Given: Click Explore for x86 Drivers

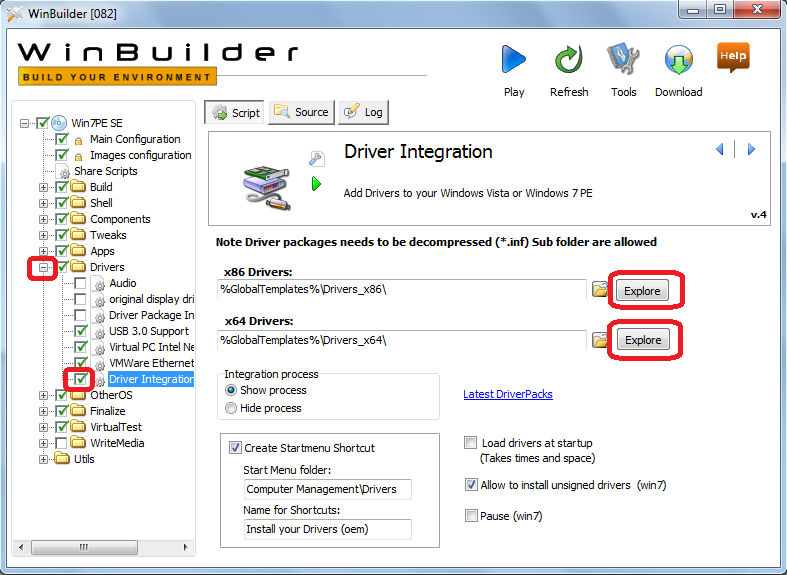Looking at the screenshot, I should pos(642,291).
